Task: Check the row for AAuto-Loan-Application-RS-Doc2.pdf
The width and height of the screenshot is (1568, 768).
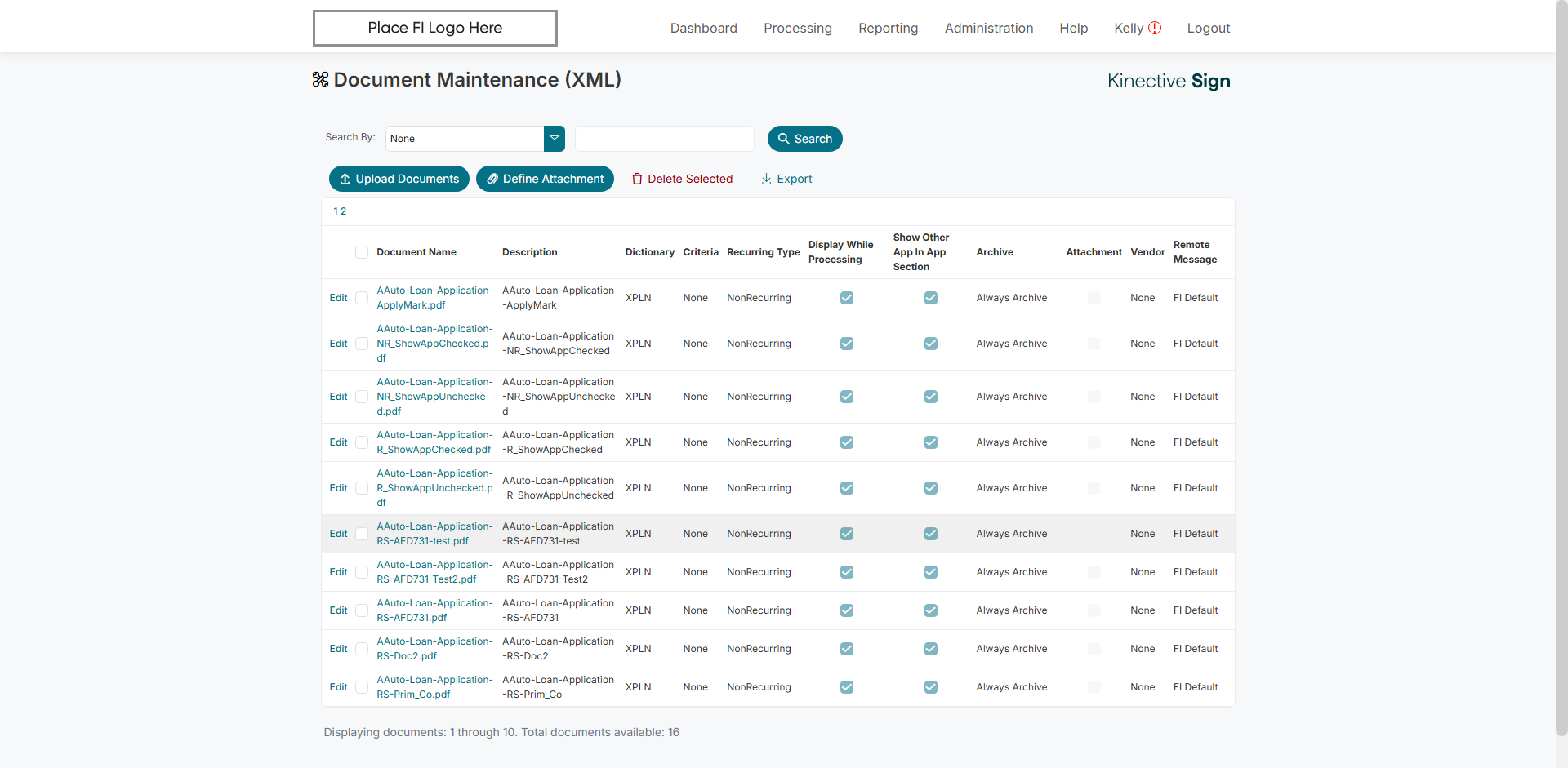Action: [x=362, y=649]
